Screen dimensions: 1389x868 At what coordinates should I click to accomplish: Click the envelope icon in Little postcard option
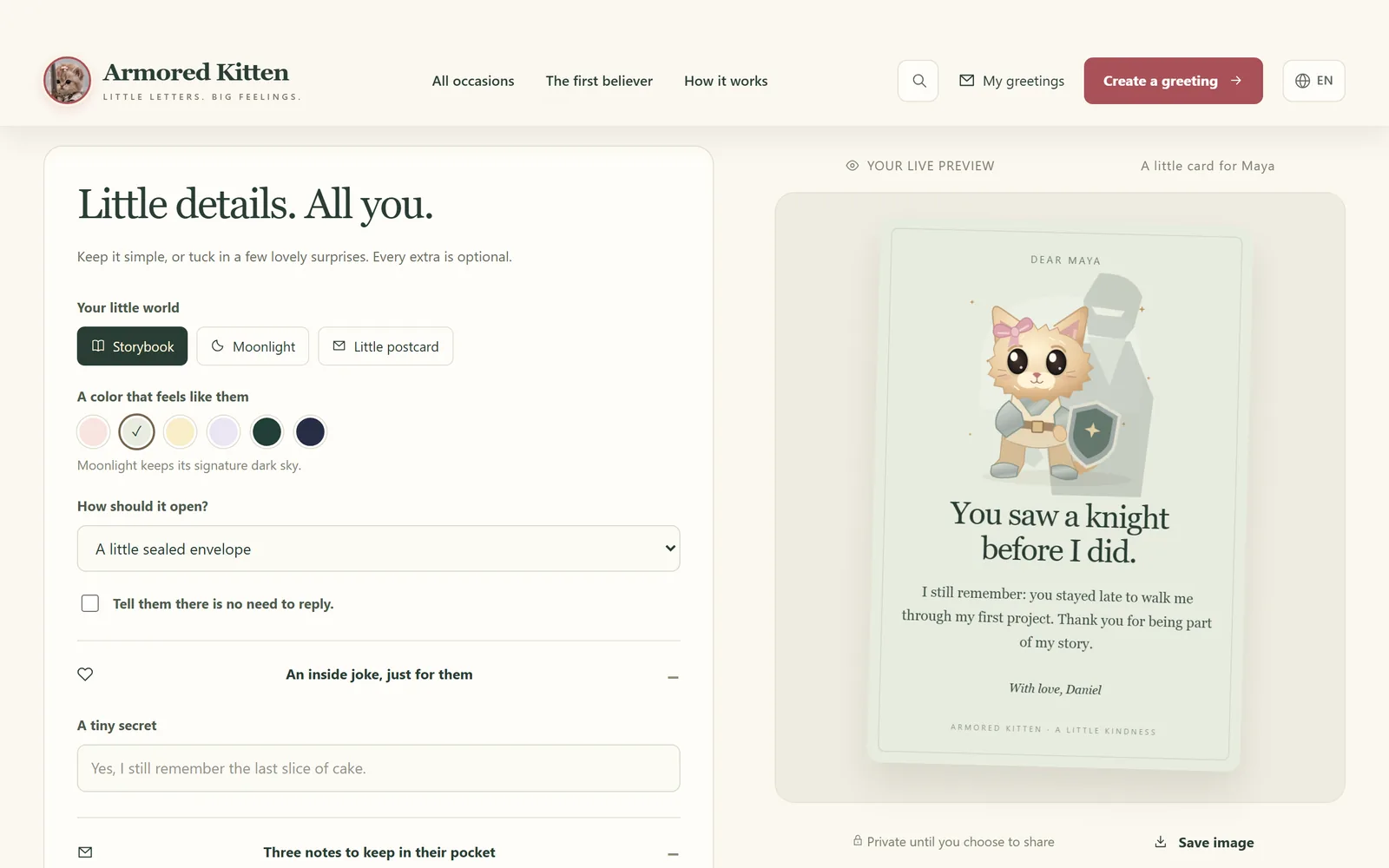339,345
